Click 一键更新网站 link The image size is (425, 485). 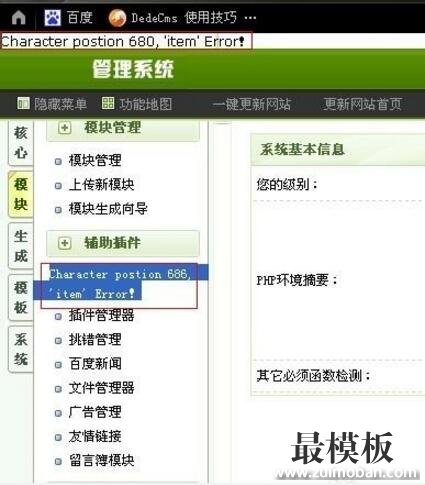(252, 104)
